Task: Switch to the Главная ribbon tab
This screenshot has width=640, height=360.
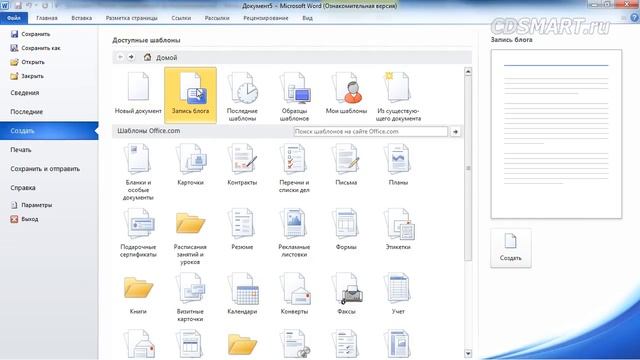Action: 47,18
